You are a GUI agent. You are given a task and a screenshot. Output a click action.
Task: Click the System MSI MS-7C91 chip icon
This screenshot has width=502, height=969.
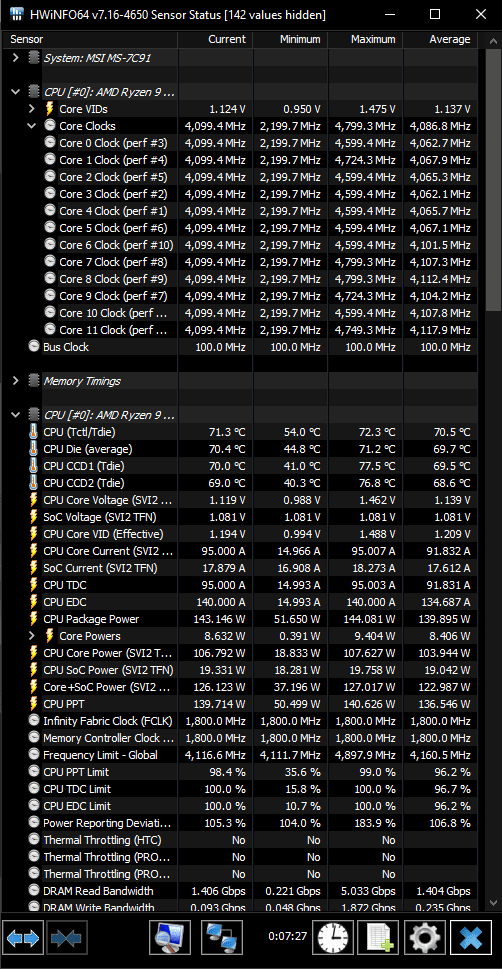coord(34,58)
